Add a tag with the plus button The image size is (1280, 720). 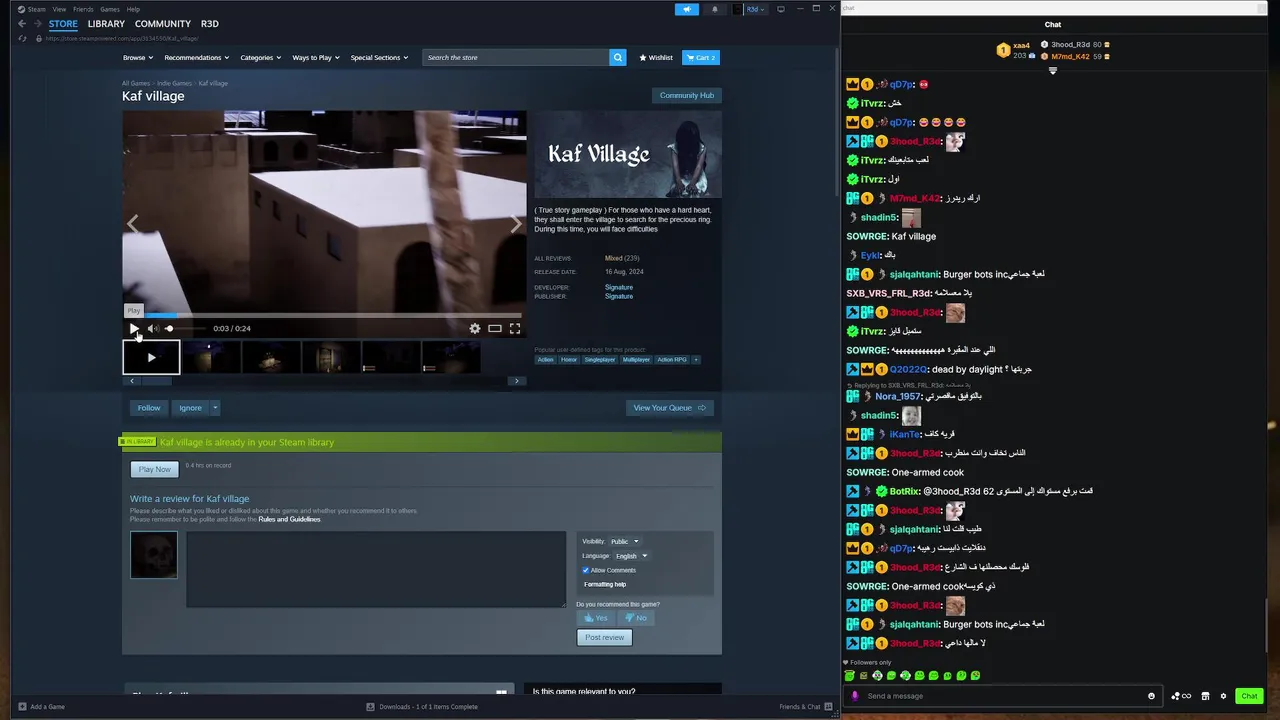click(x=696, y=360)
